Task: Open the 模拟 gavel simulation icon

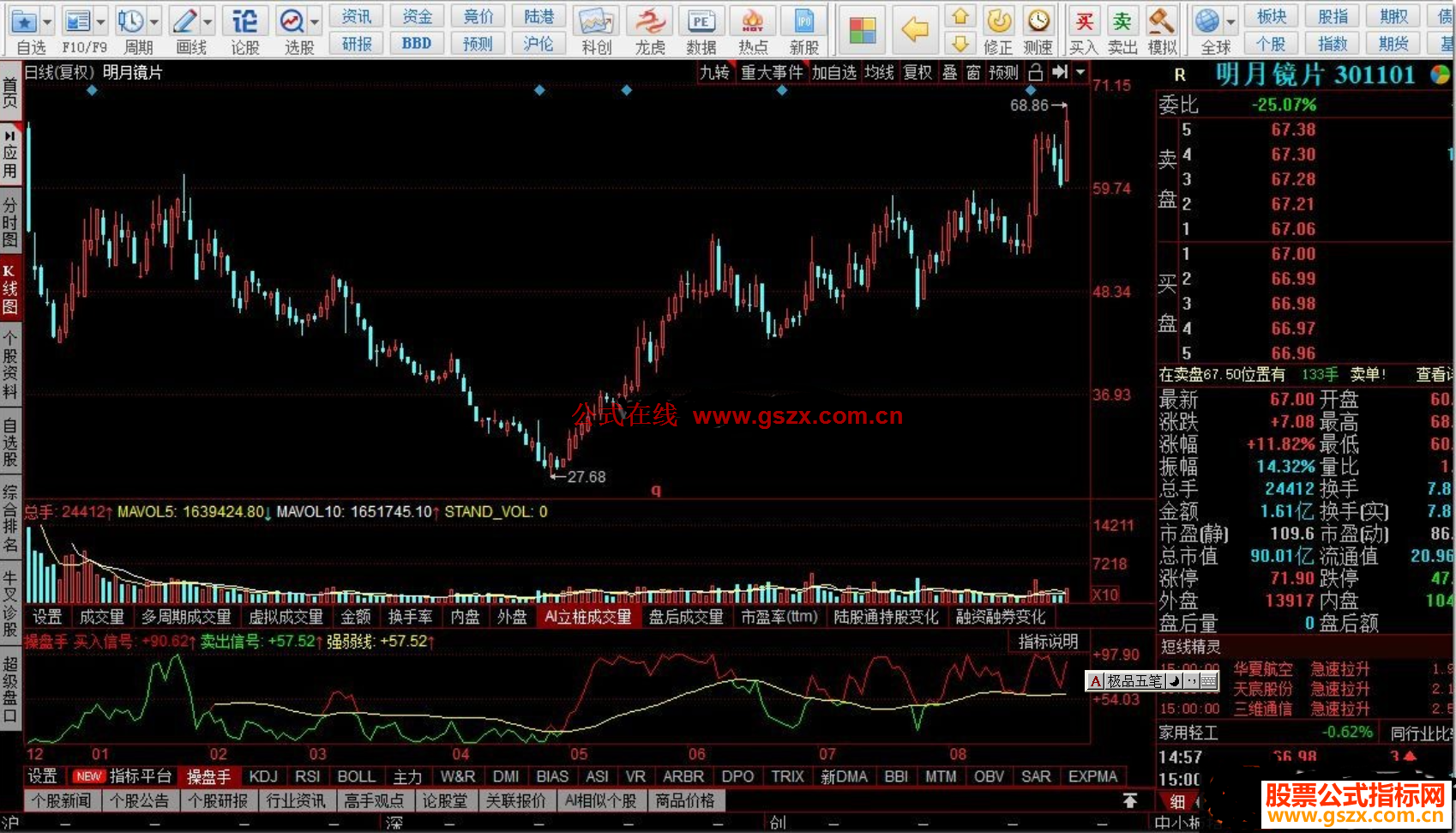Action: (x=1161, y=21)
